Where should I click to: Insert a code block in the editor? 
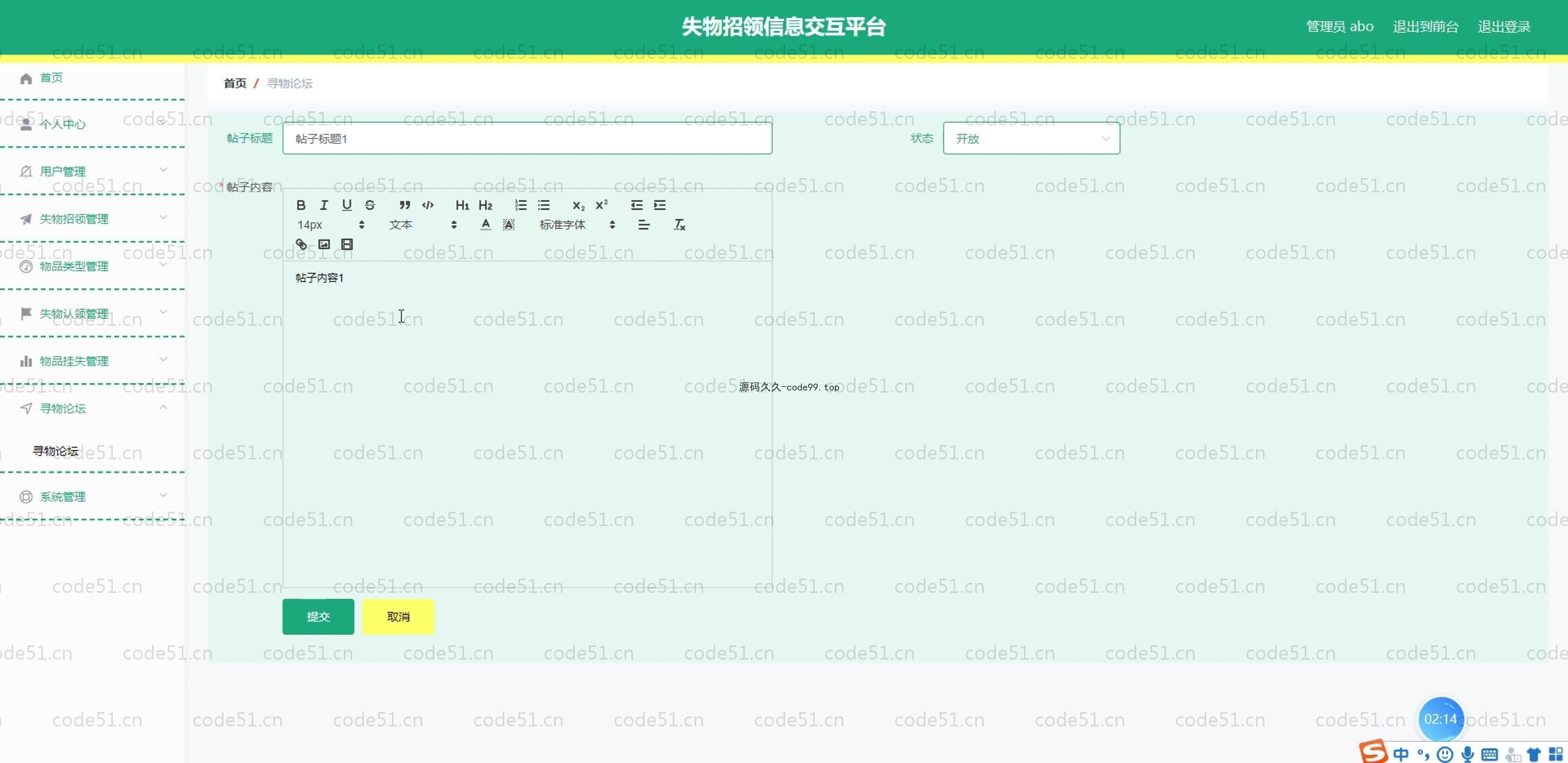(428, 205)
